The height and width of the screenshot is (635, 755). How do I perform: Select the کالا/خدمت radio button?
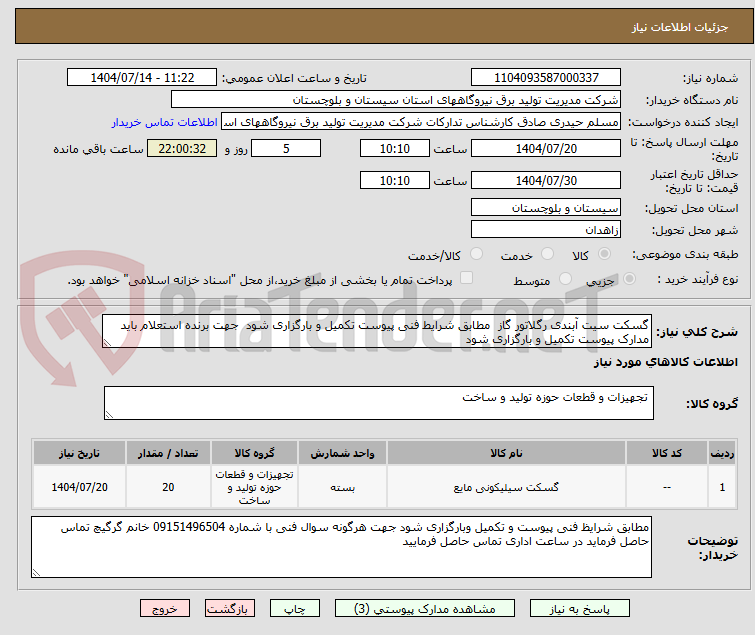point(476,254)
